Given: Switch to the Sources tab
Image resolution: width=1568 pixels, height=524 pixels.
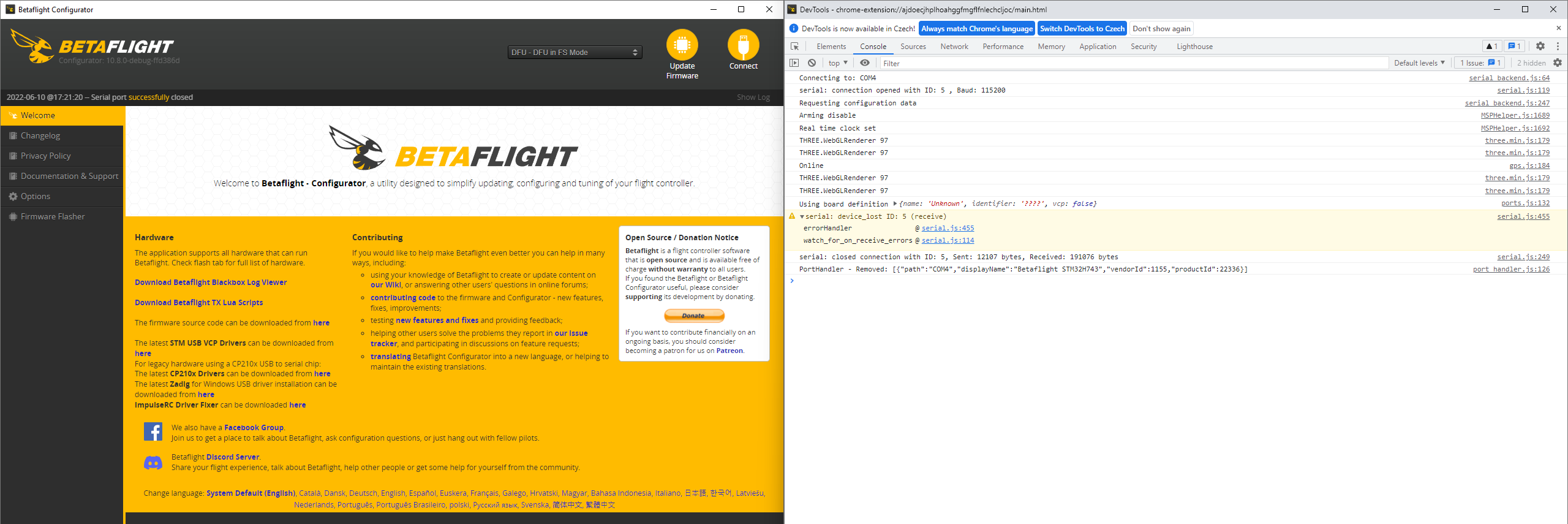Looking at the screenshot, I should pos(913,47).
